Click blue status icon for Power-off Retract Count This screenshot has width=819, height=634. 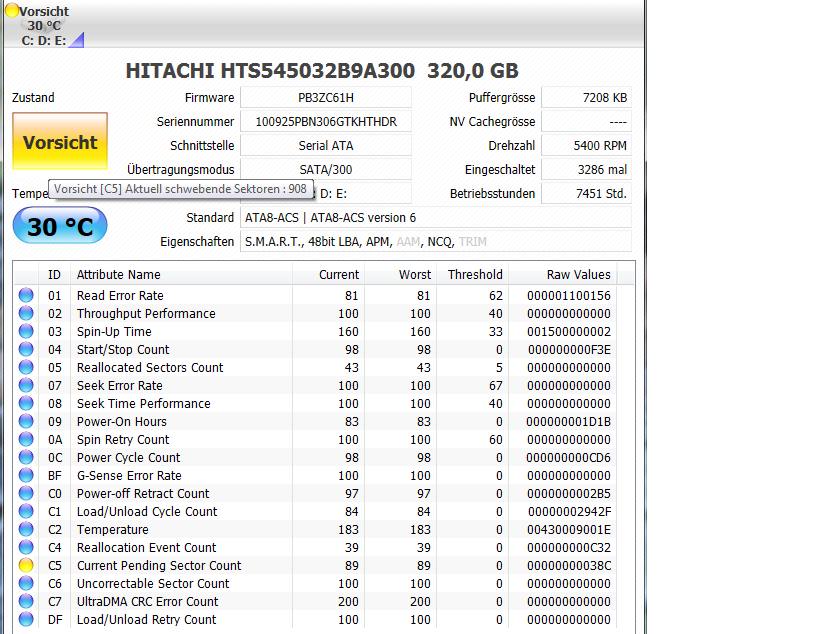(26, 493)
